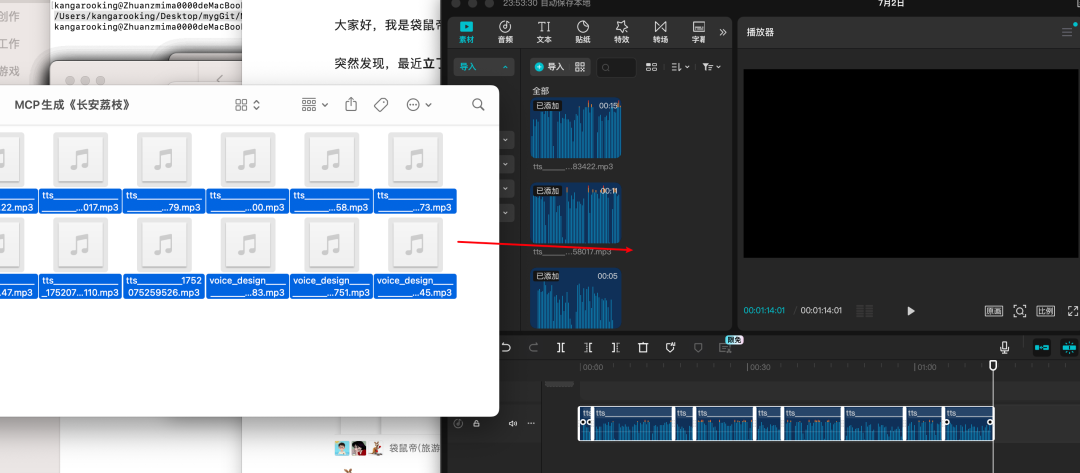Click the 00:30 mark on timeline ruler

point(760,367)
